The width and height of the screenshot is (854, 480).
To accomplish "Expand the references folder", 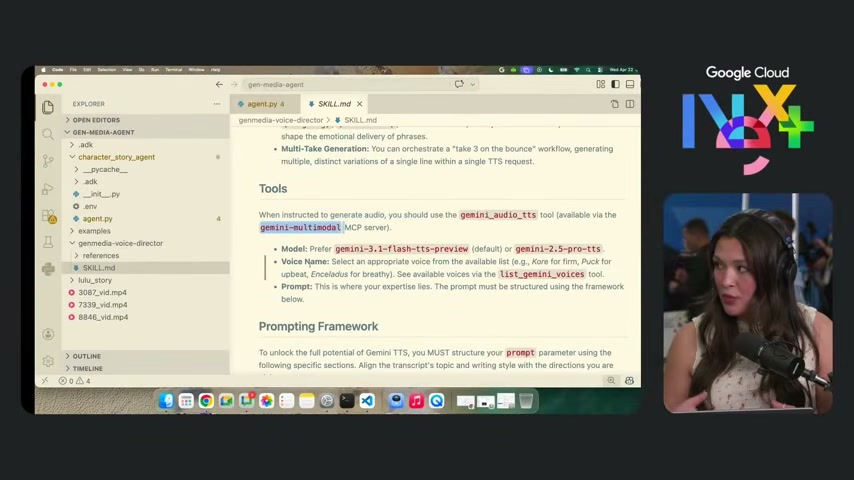I will pos(101,256).
